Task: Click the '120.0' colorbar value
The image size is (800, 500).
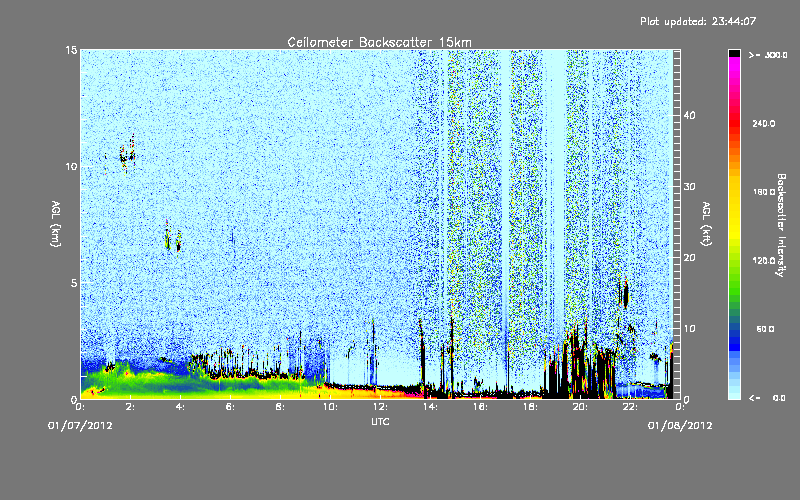Action: (764, 261)
